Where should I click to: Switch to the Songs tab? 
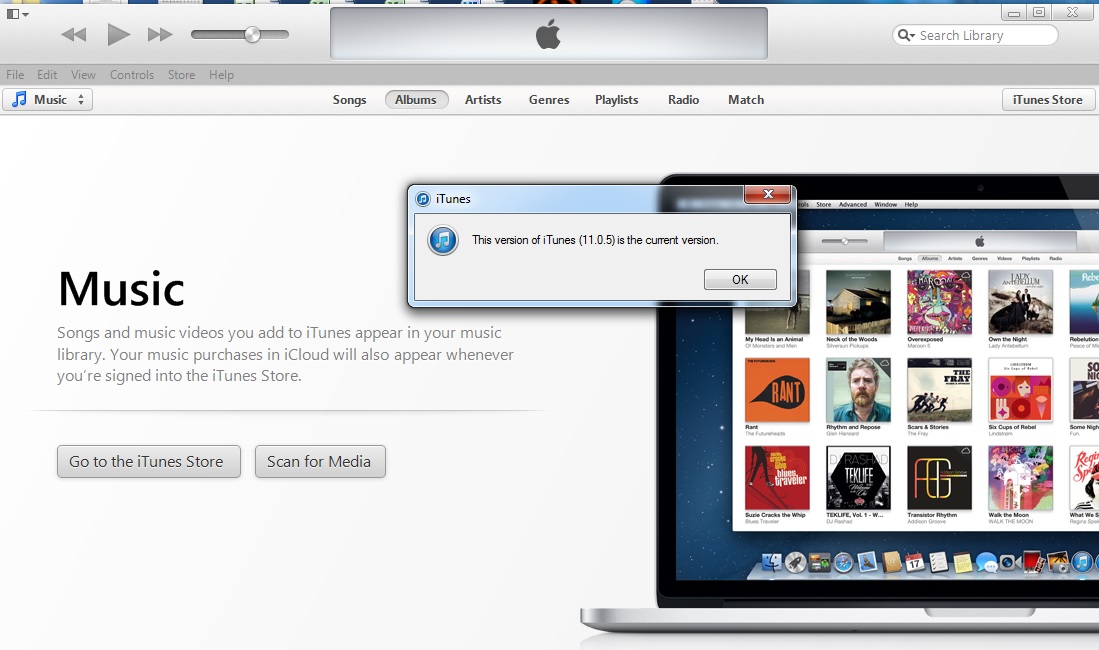point(349,100)
